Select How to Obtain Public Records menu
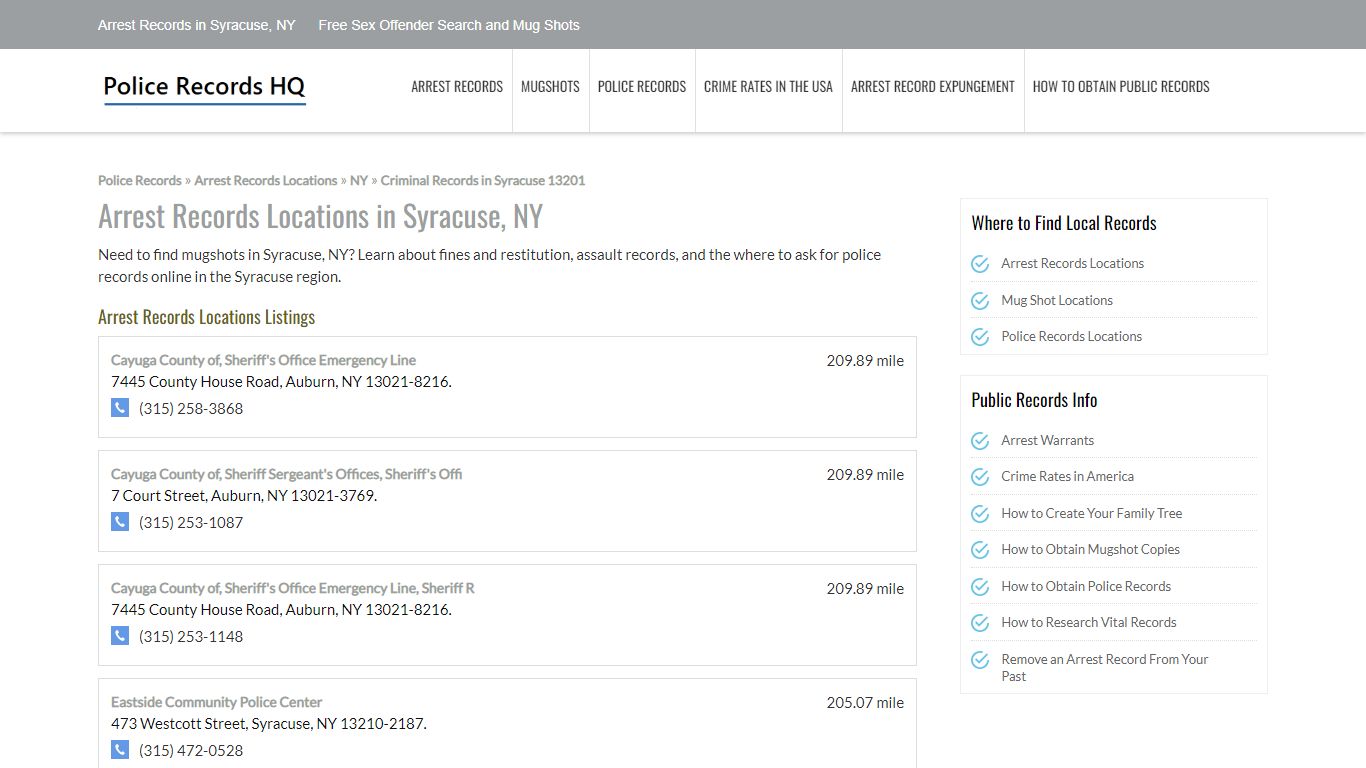This screenshot has width=1366, height=768. click(x=1121, y=87)
